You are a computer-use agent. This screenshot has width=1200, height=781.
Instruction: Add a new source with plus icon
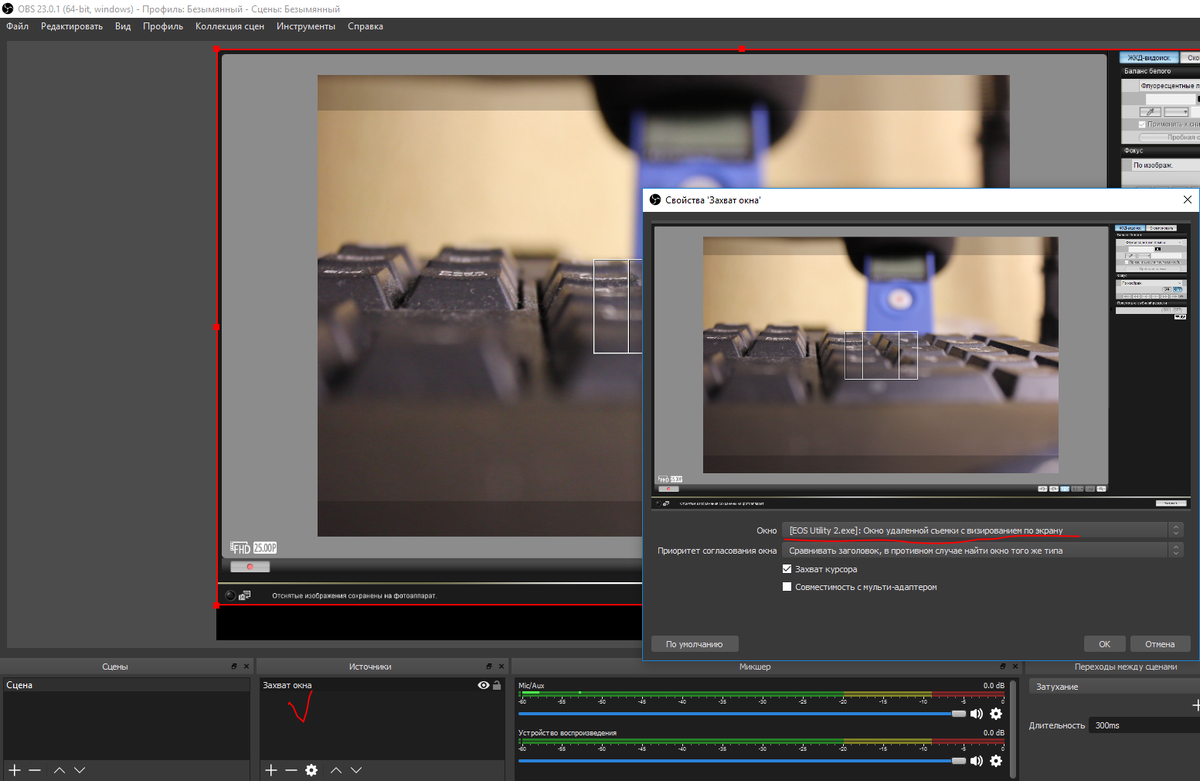coord(271,770)
